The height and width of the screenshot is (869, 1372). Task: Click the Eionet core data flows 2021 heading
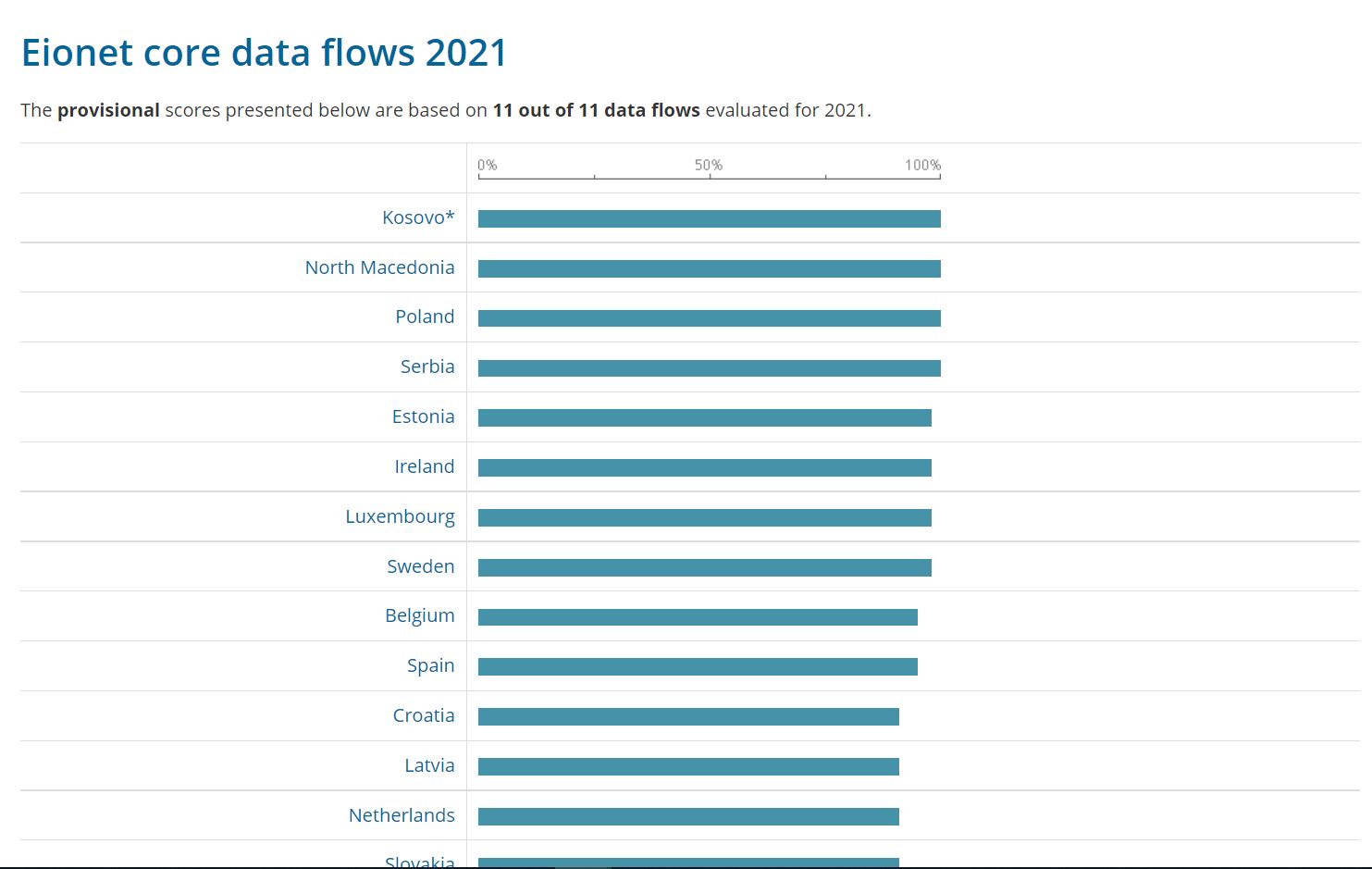(x=265, y=53)
